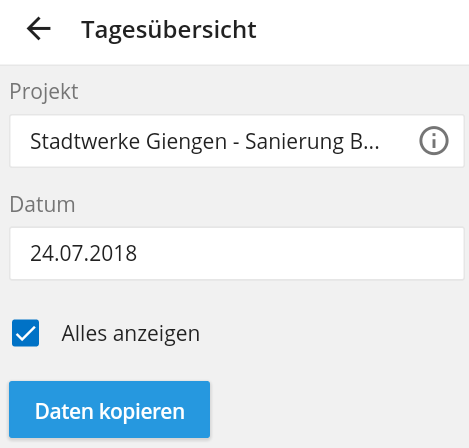Open the Projekt selection field
The image size is (469, 448).
237,141
